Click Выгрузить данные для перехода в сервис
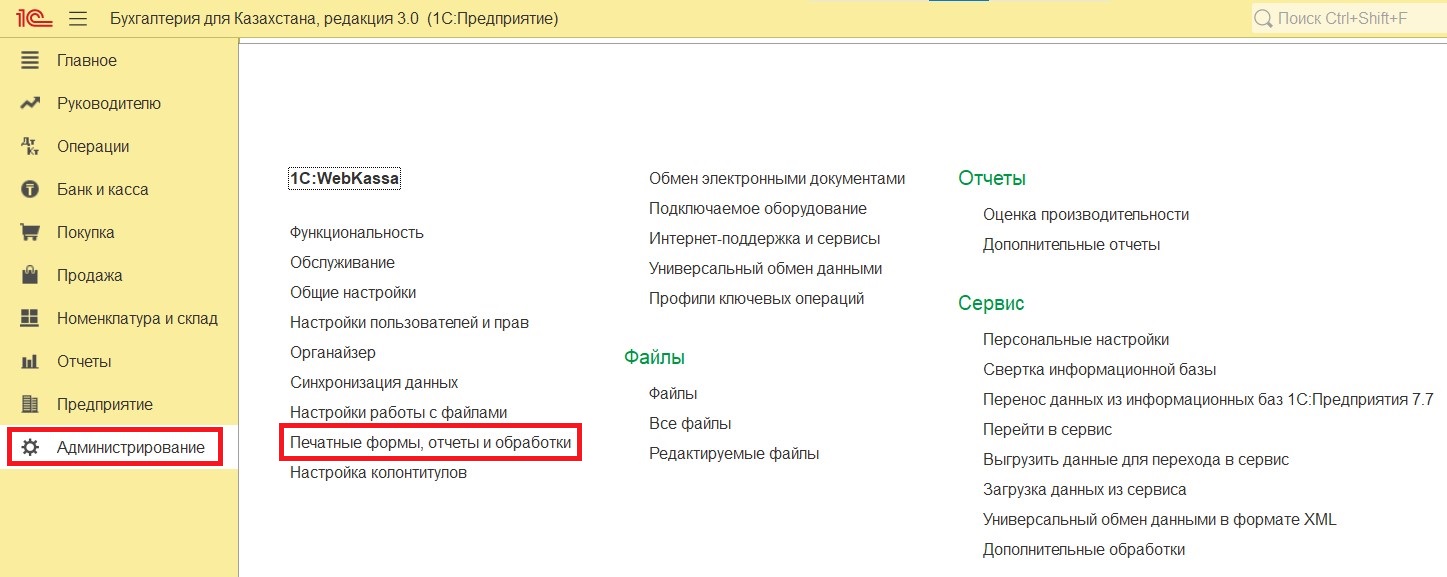 (1136, 459)
